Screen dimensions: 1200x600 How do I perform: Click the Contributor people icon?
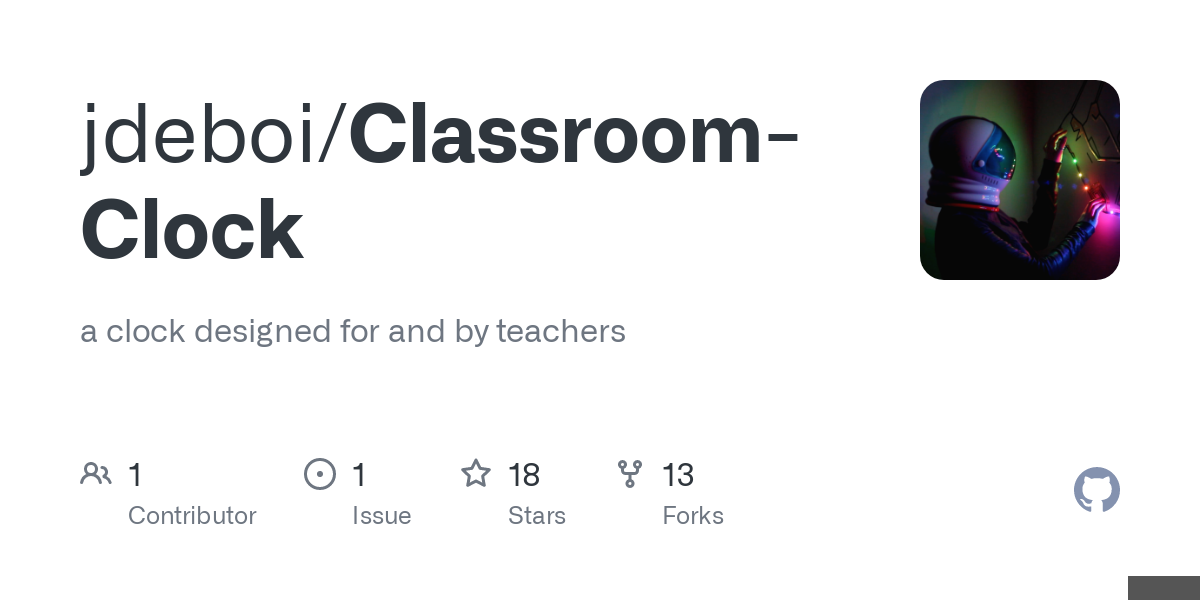96,474
